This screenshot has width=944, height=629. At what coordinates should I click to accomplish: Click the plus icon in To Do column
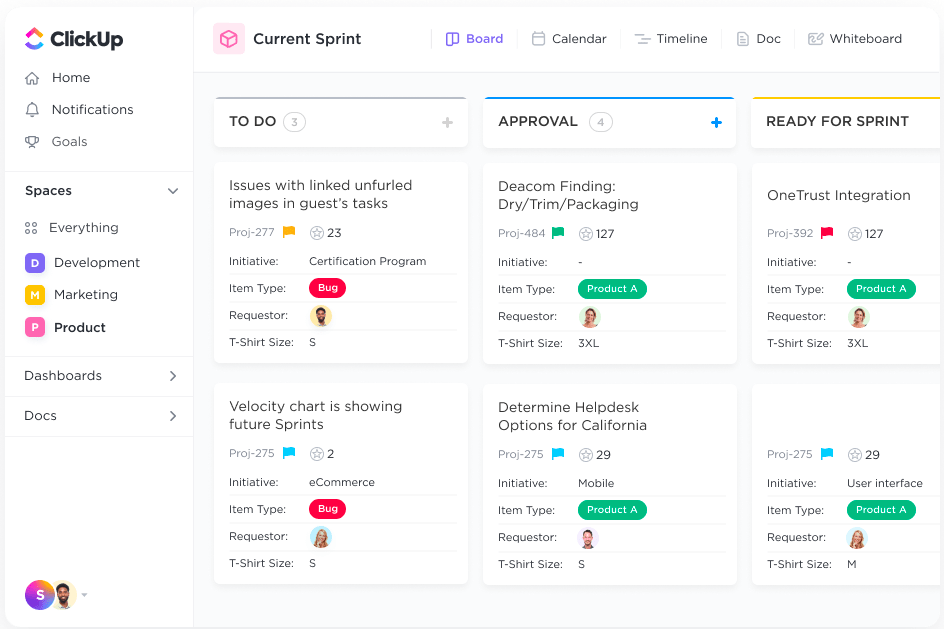447,122
